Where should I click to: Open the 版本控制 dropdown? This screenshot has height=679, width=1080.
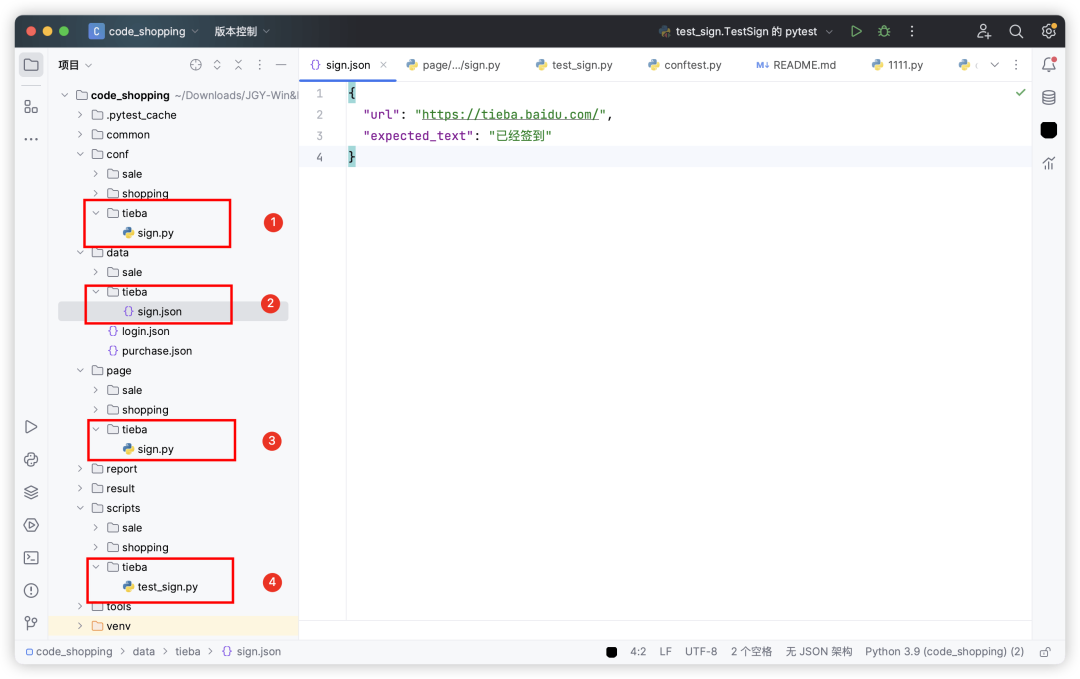(242, 31)
